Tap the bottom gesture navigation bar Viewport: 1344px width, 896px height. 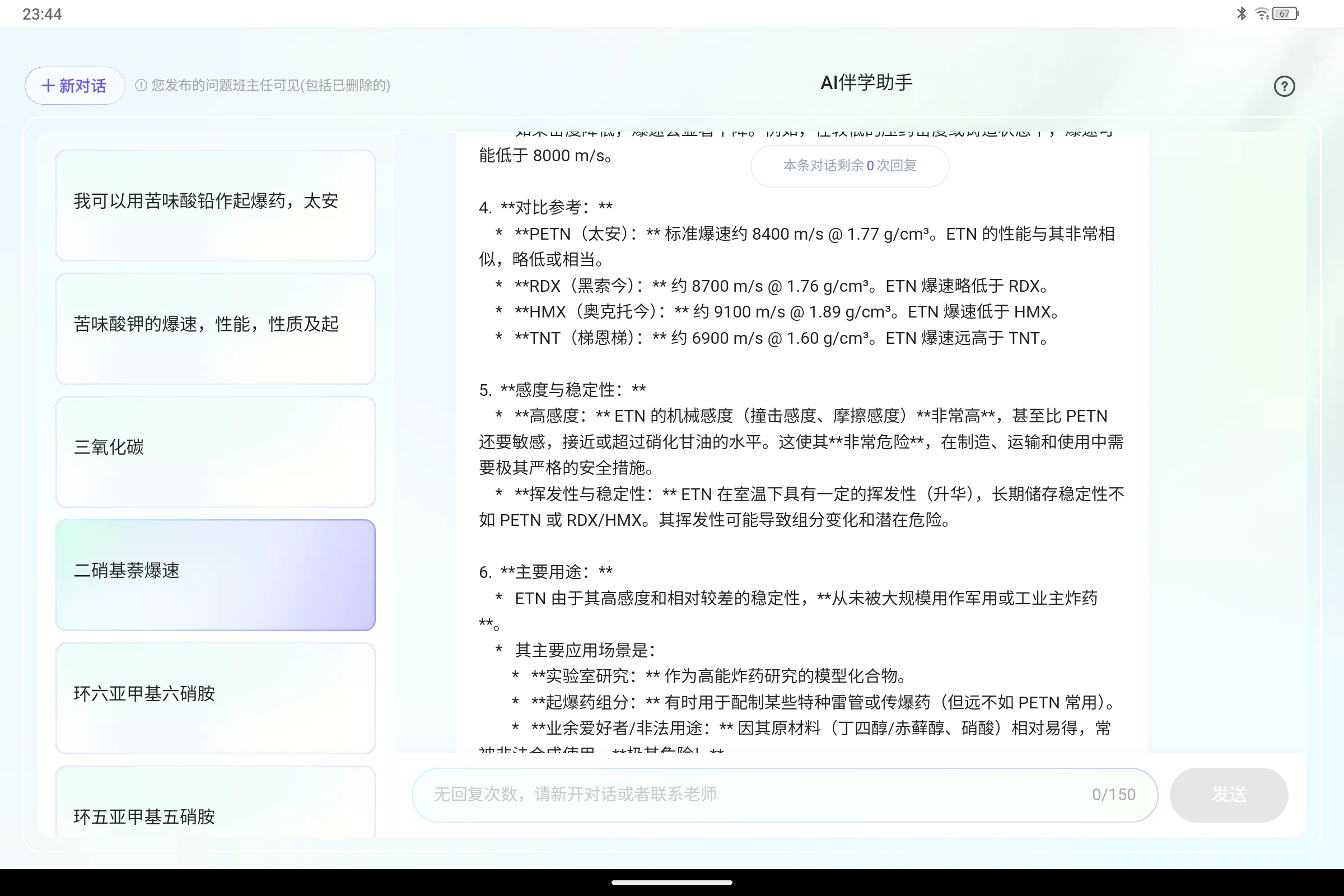pos(672,881)
